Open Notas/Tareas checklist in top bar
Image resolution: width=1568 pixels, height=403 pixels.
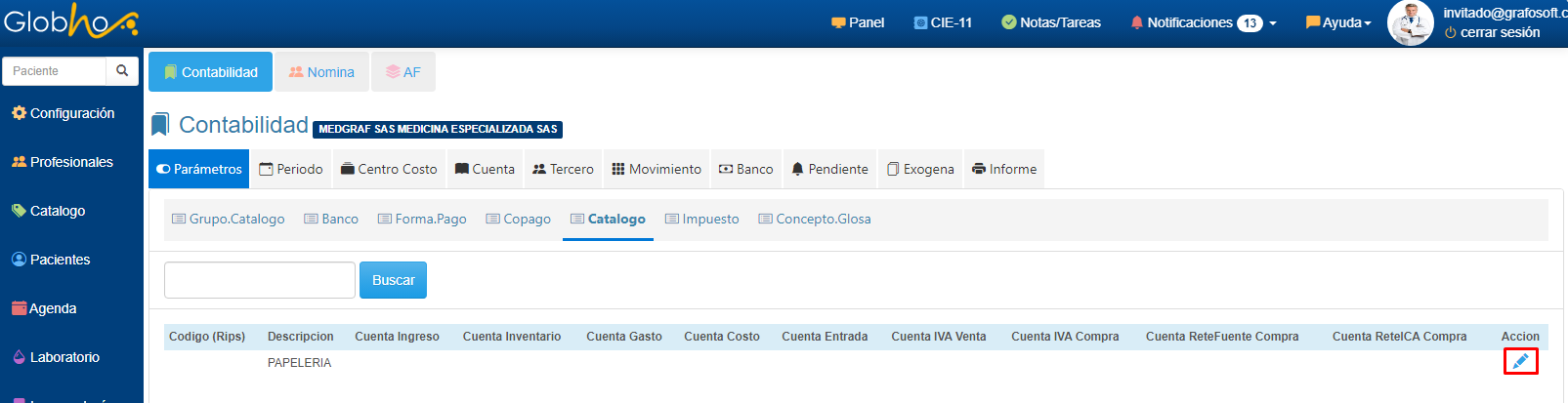click(x=1051, y=22)
